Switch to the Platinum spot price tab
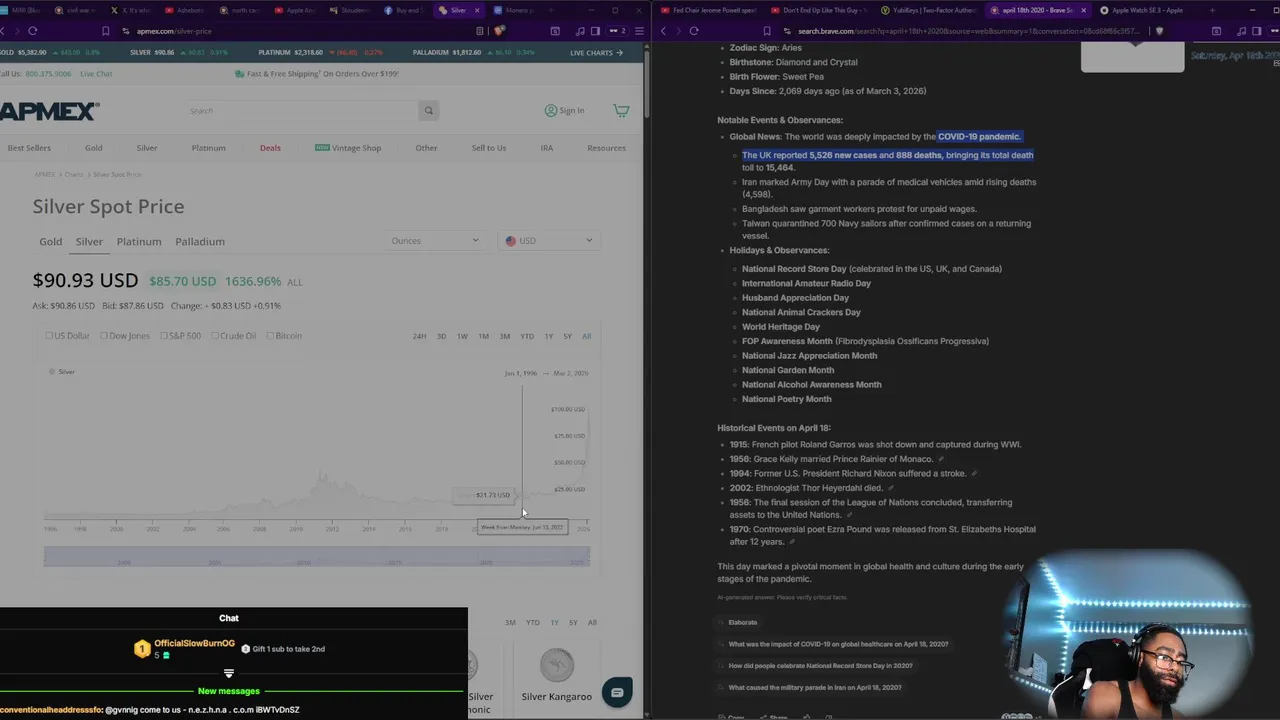Image resolution: width=1280 pixels, height=720 pixels. pos(139,242)
